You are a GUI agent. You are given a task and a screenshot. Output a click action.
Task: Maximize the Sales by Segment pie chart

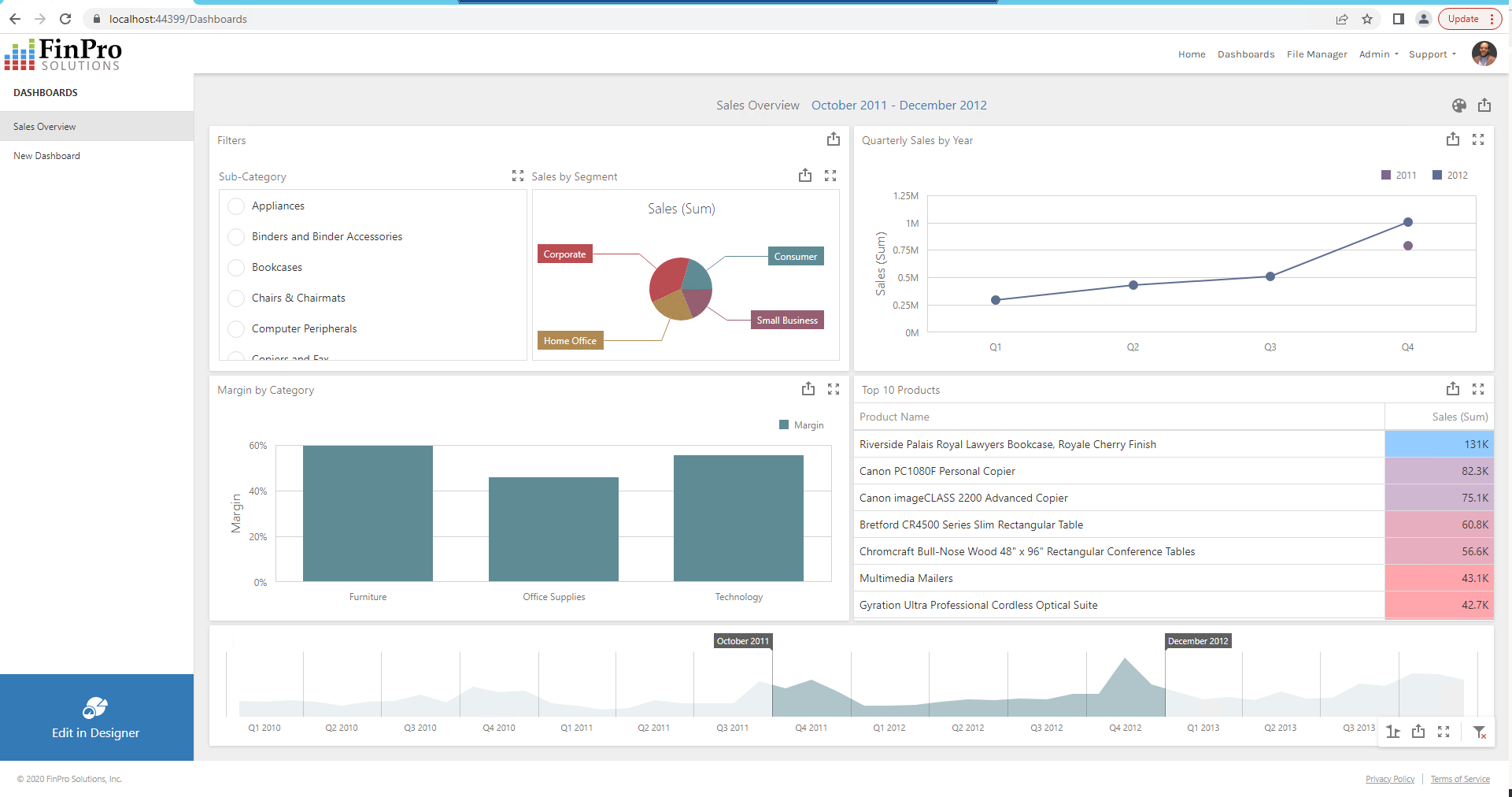(831, 176)
